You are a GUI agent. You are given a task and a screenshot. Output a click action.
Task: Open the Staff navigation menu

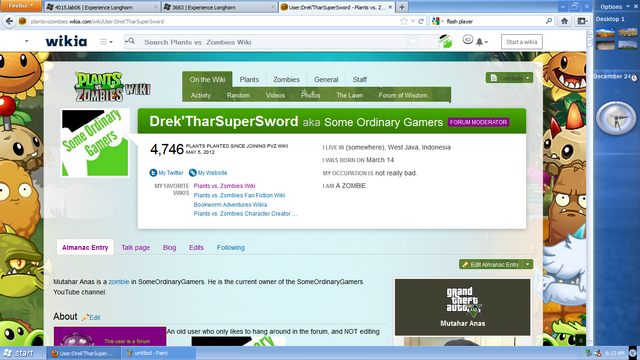[x=359, y=79]
